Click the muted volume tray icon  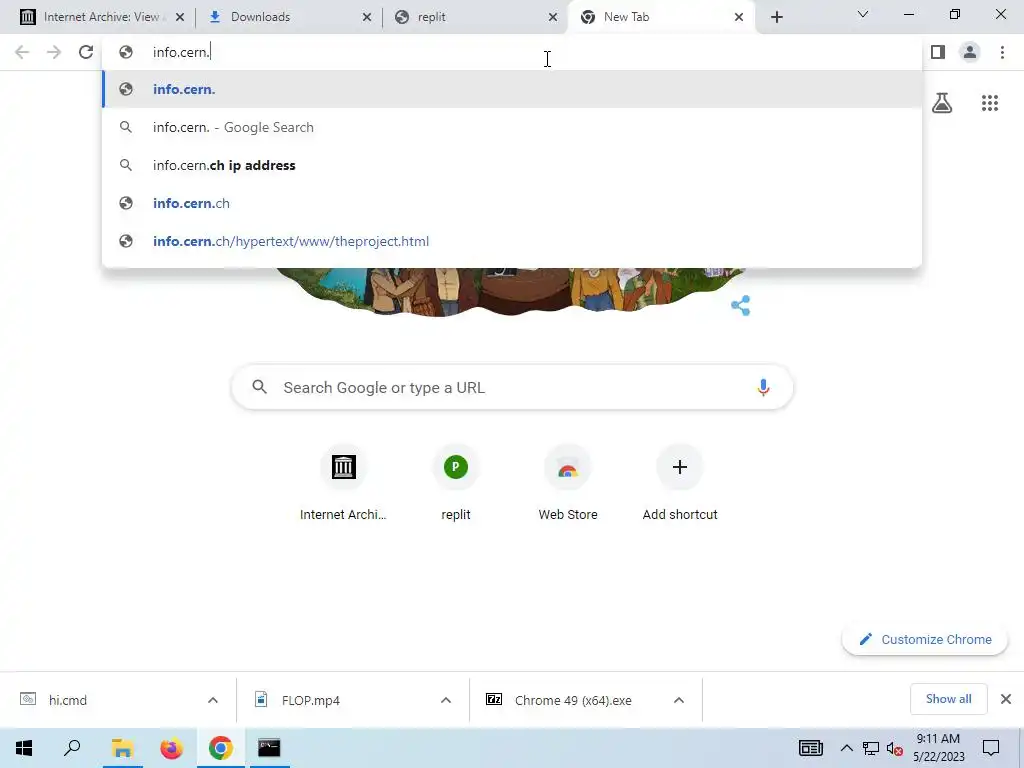click(894, 748)
